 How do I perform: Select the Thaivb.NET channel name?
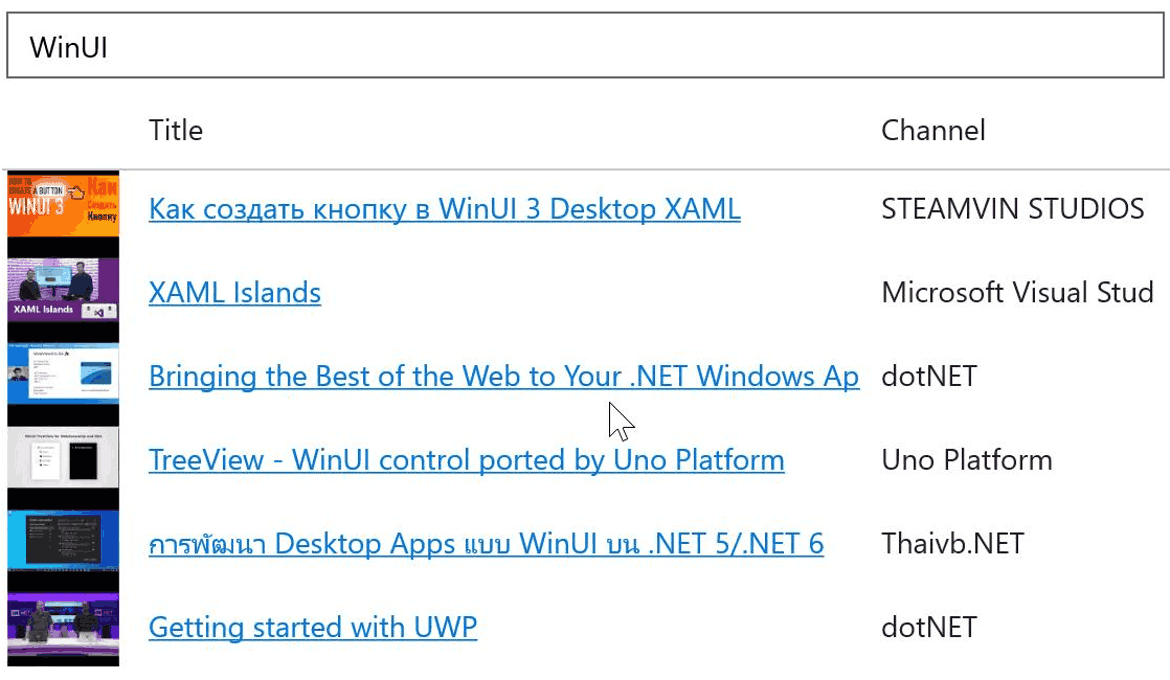(x=952, y=543)
